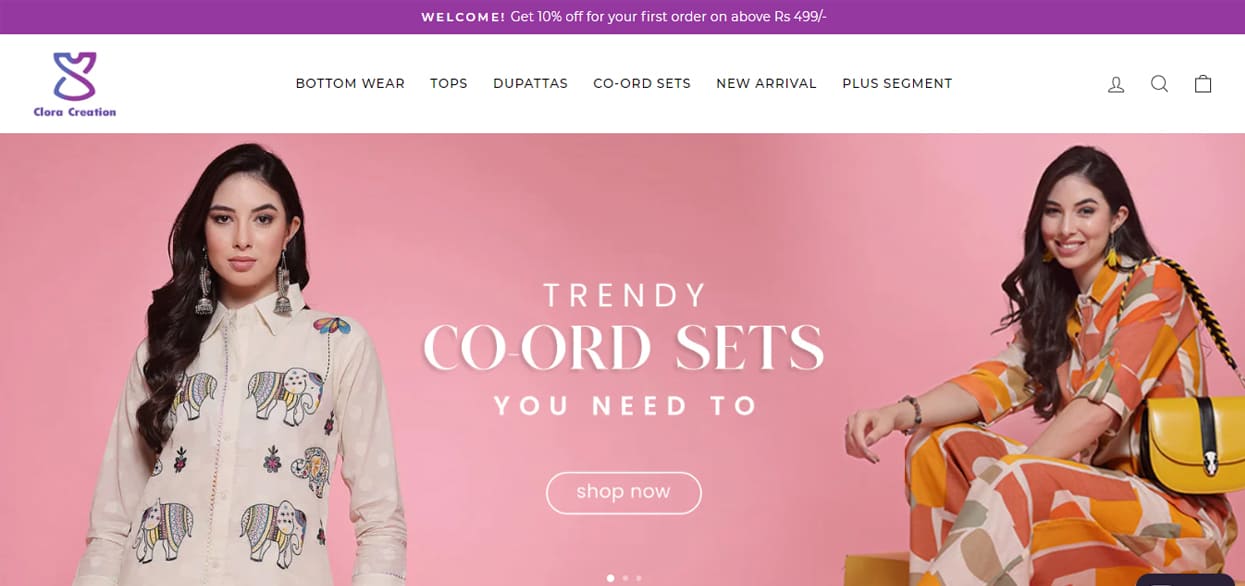This screenshot has height=586, width=1245.
Task: Click the shop now button
Action: [623, 492]
